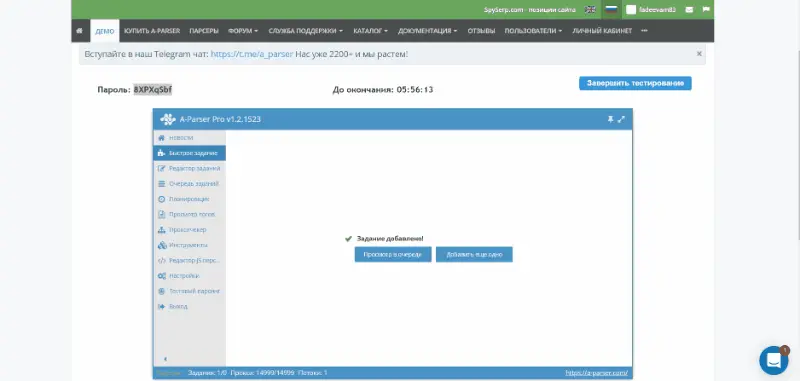Open the Парсеры menu item
The height and width of the screenshot is (381, 800).
(204, 31)
